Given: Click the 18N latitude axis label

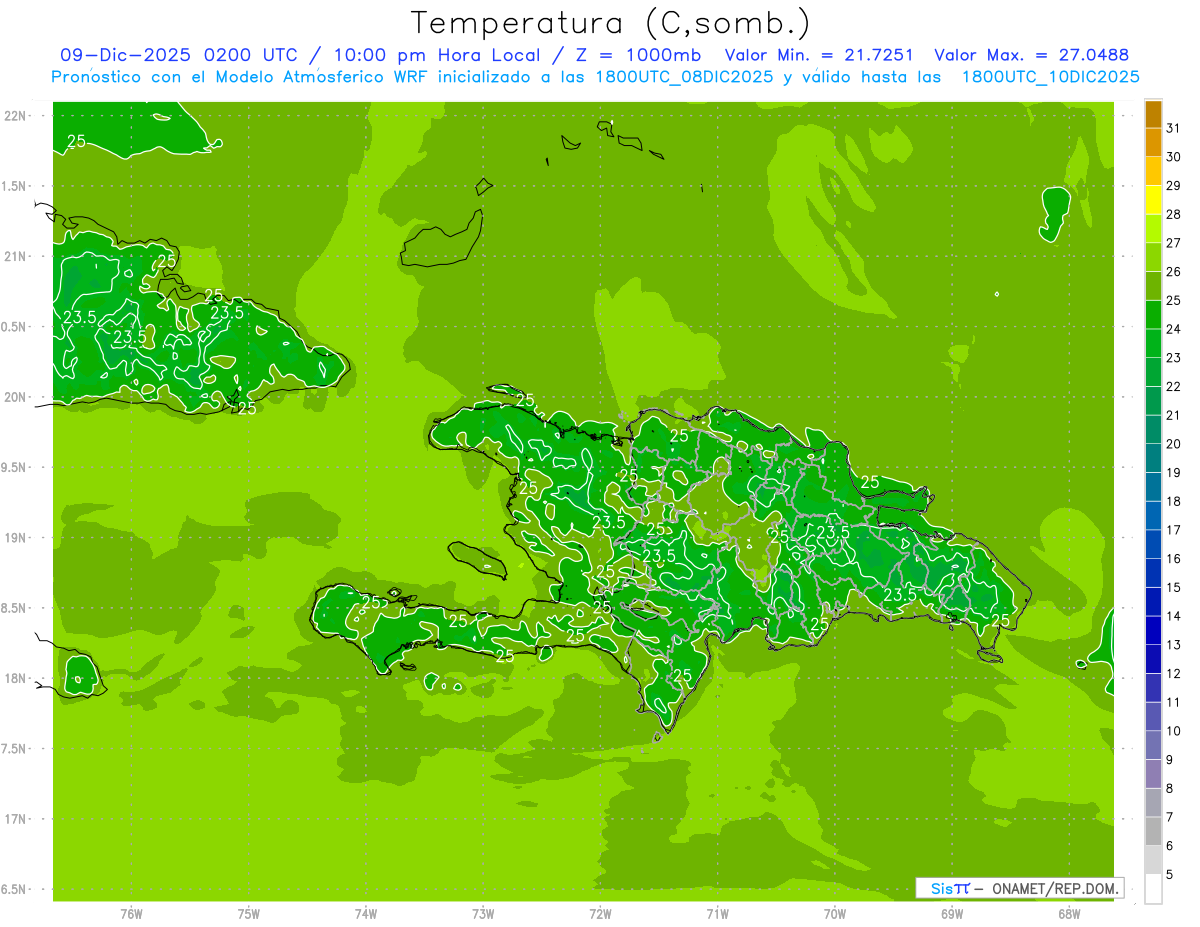Looking at the screenshot, I should [15, 678].
